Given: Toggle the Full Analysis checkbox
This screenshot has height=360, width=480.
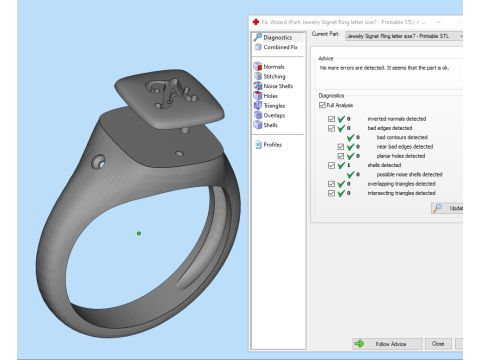Looking at the screenshot, I should [x=322, y=105].
